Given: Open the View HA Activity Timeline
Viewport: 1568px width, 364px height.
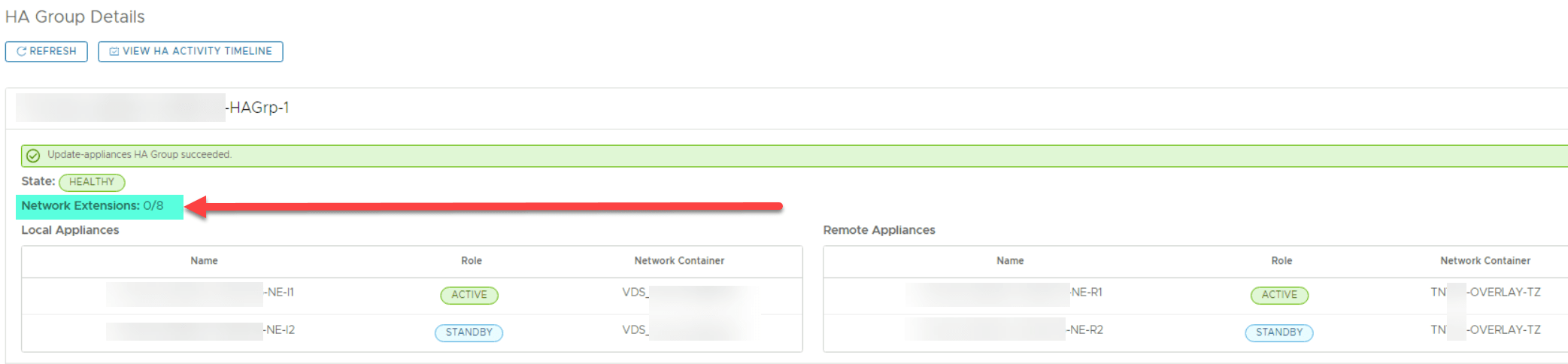Looking at the screenshot, I should [190, 51].
